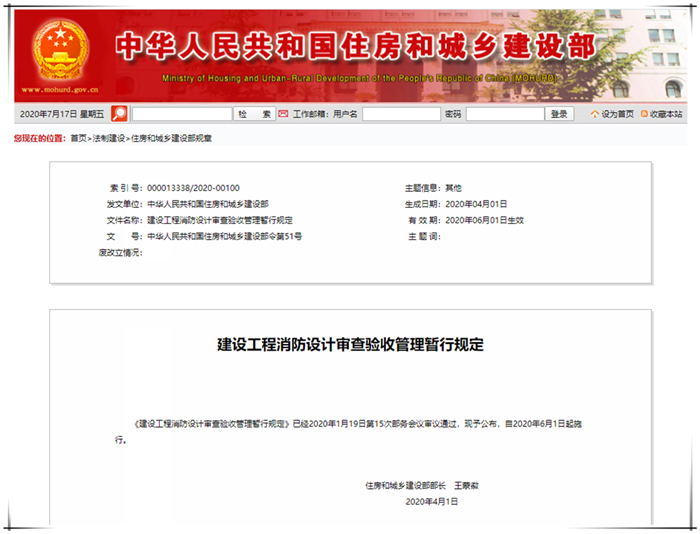Screen dimensions: 700x534
Task: Focus the search keyword input field
Action: [181, 114]
